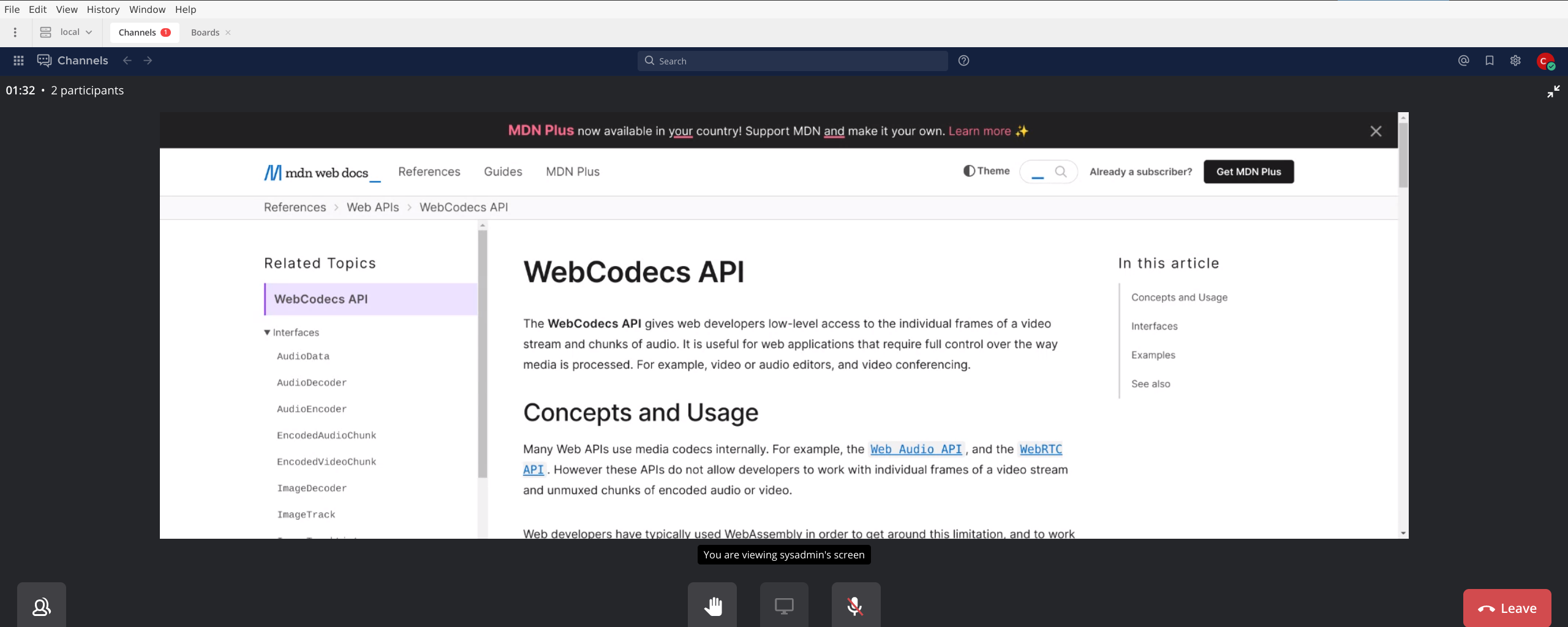Click the forward navigation arrow
The height and width of the screenshot is (627, 1568).
(x=148, y=60)
